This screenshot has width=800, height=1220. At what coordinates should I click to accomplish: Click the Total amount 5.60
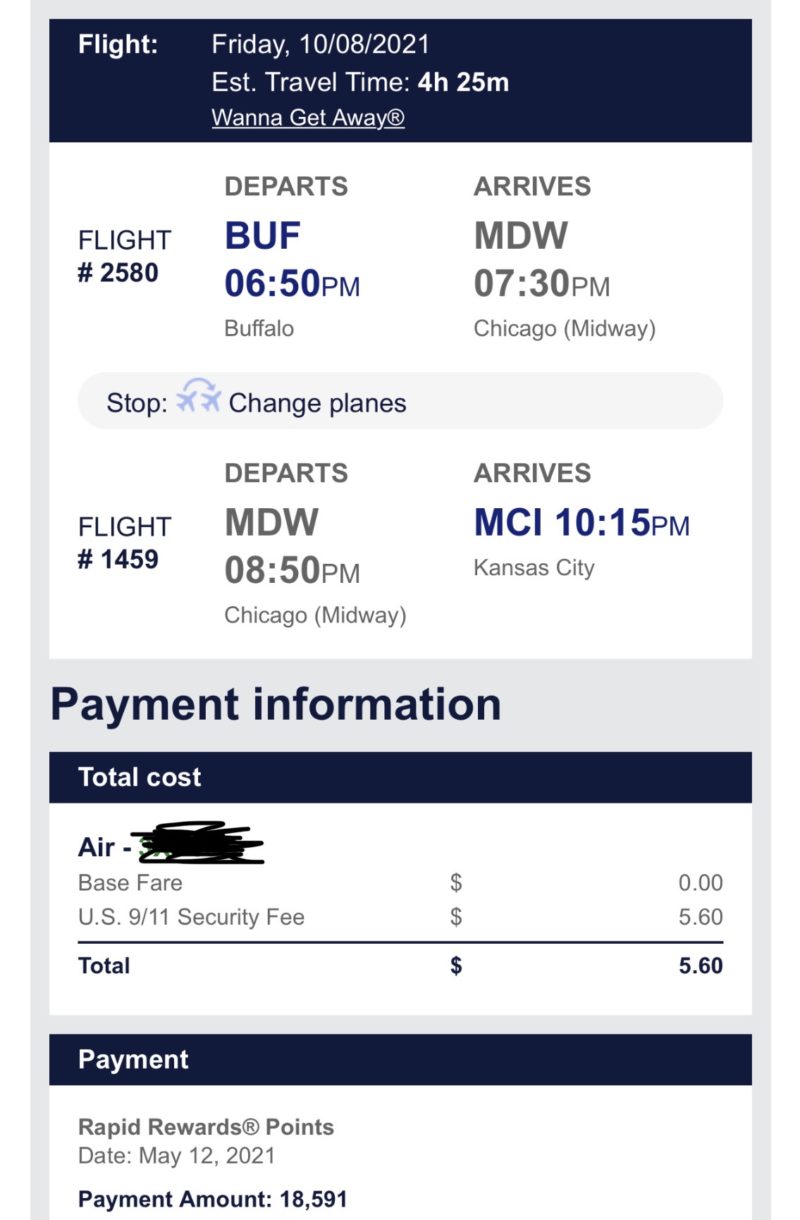(700, 966)
